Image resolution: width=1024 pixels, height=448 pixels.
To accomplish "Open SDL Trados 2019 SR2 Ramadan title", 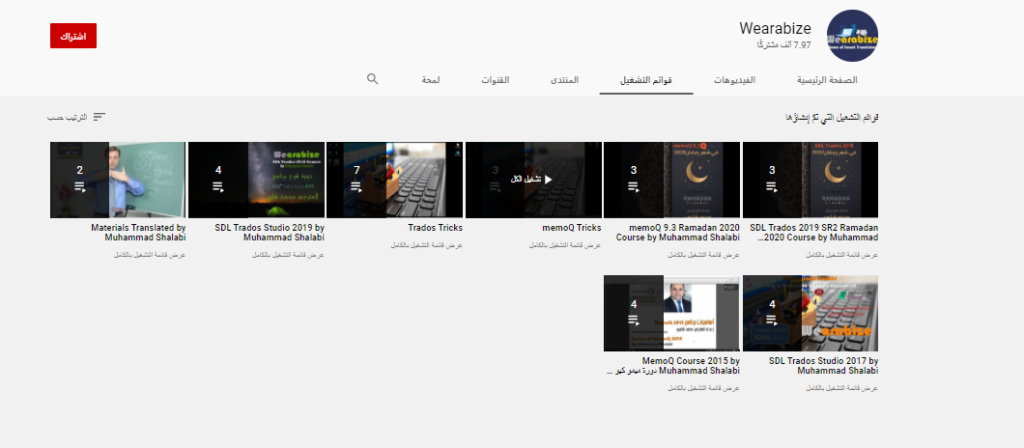I will (814, 232).
